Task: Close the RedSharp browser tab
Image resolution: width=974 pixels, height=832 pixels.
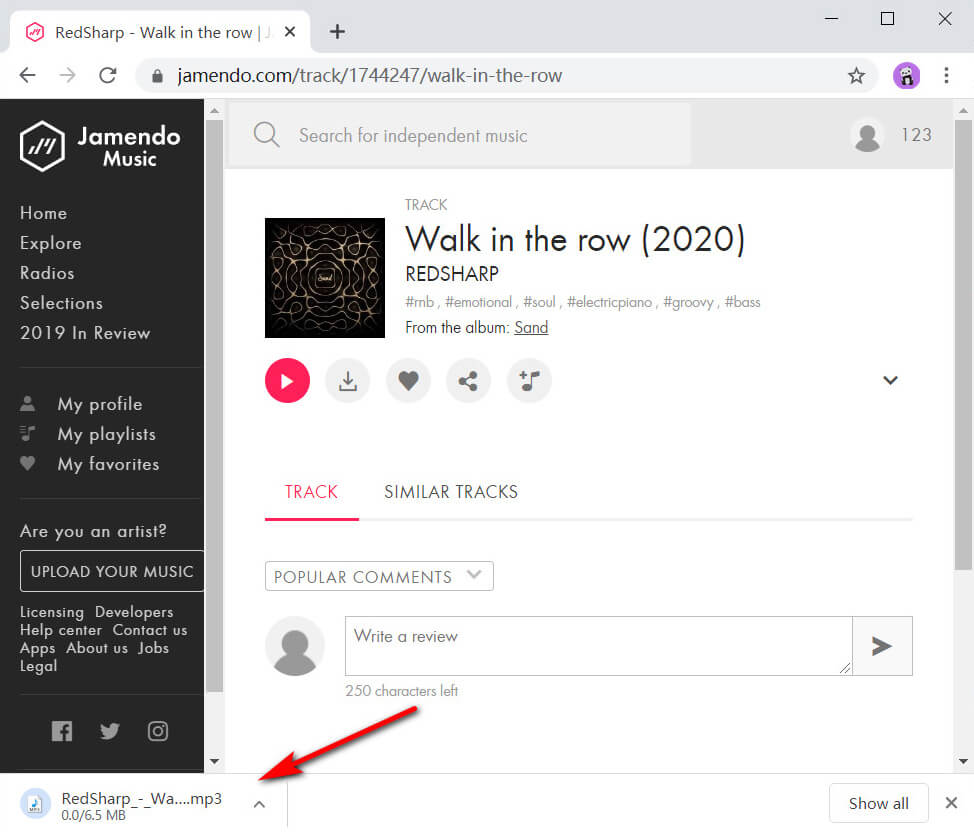Action: (289, 32)
